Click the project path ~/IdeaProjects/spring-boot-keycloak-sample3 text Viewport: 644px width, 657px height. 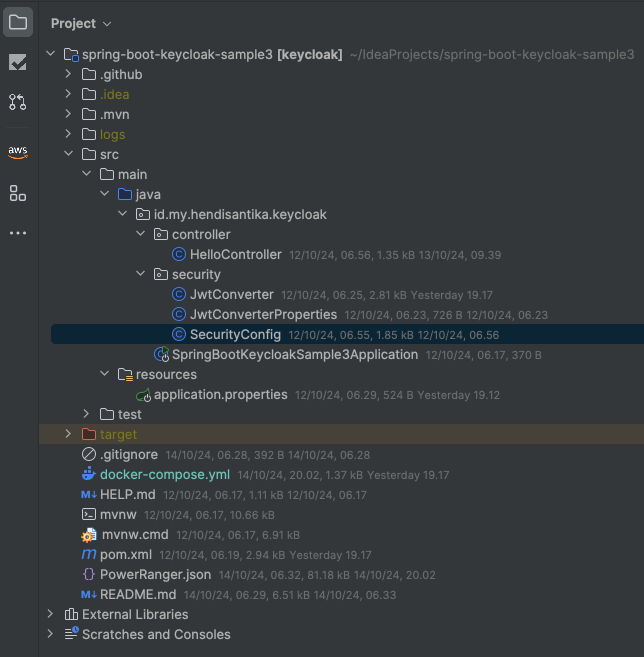(x=492, y=54)
